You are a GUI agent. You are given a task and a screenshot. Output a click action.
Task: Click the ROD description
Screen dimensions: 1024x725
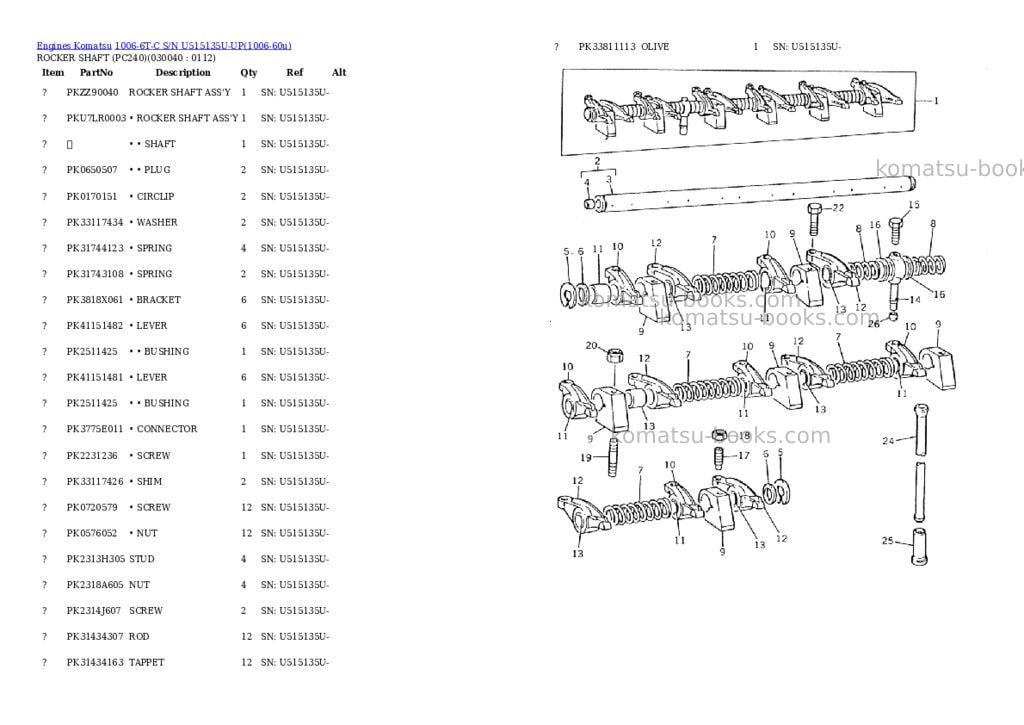(x=139, y=637)
